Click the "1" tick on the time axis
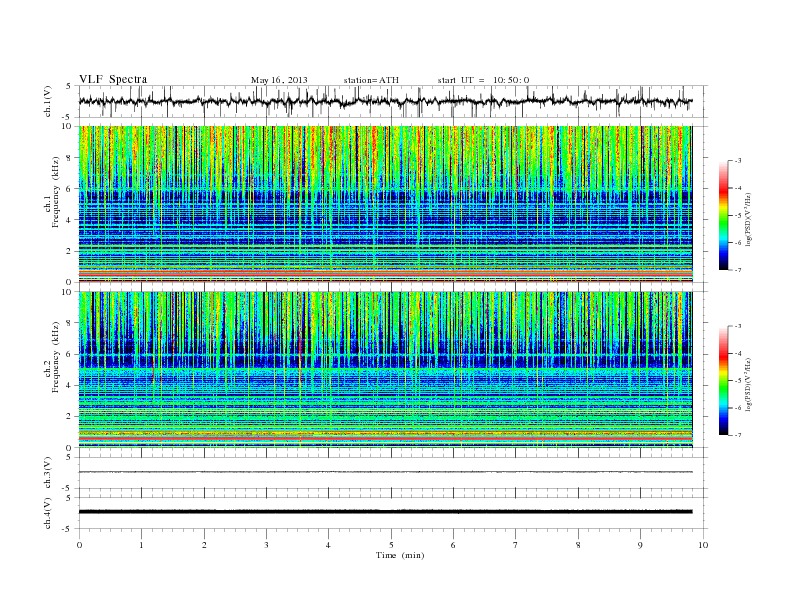The height and width of the screenshot is (612, 792). (141, 545)
